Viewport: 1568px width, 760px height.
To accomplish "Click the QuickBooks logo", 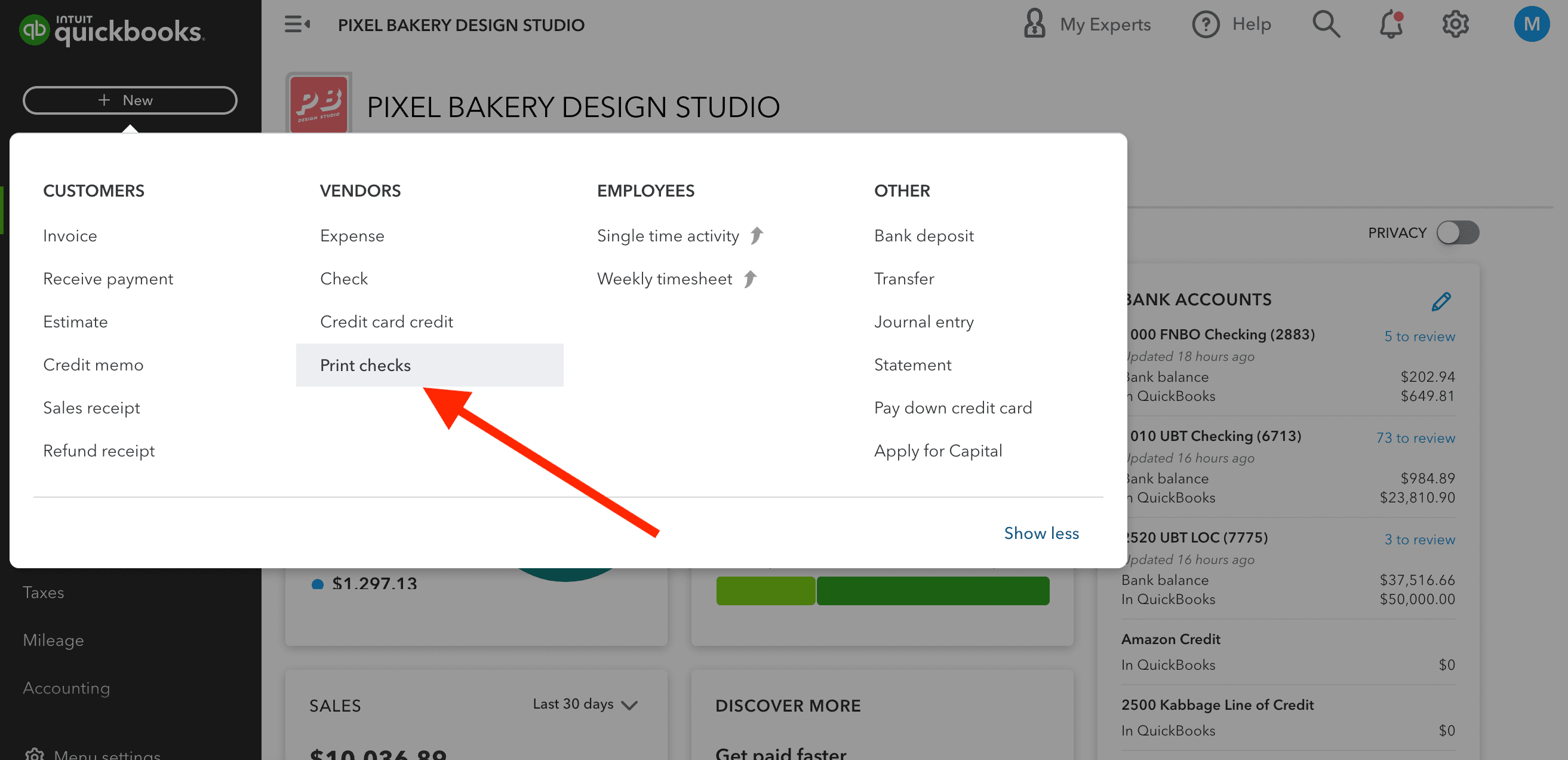I will click(112, 29).
